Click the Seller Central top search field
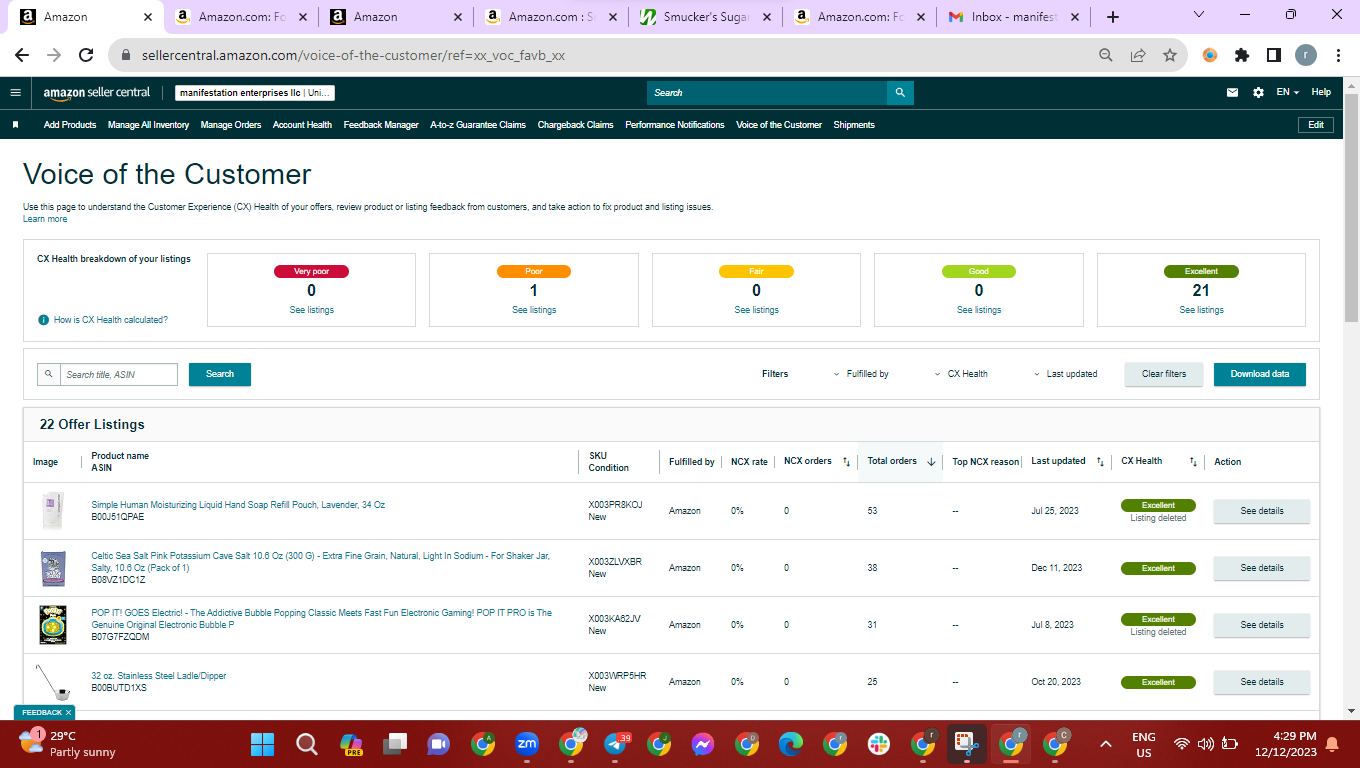1360x768 pixels. click(767, 93)
